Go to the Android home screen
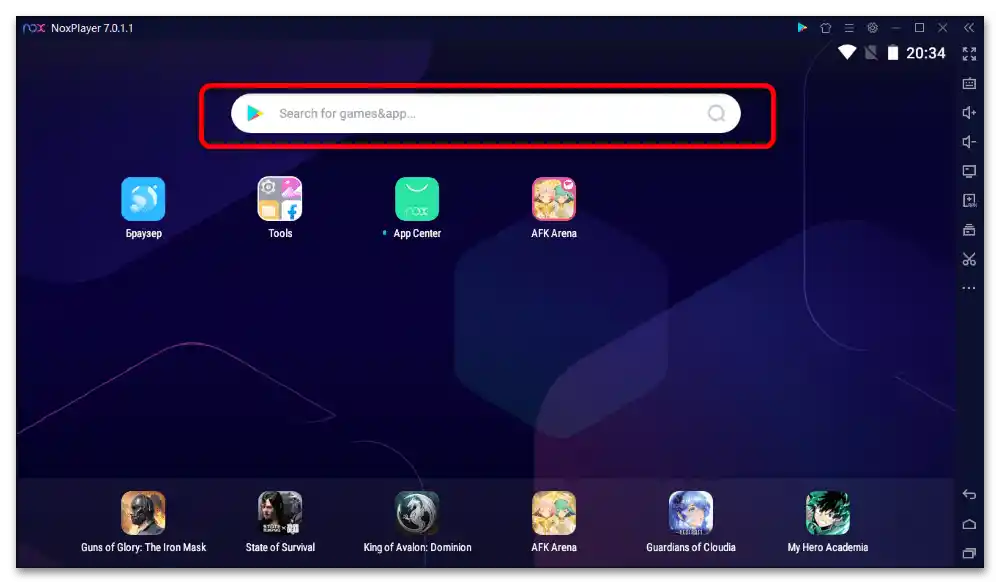The image size is (1000, 584). 969,524
